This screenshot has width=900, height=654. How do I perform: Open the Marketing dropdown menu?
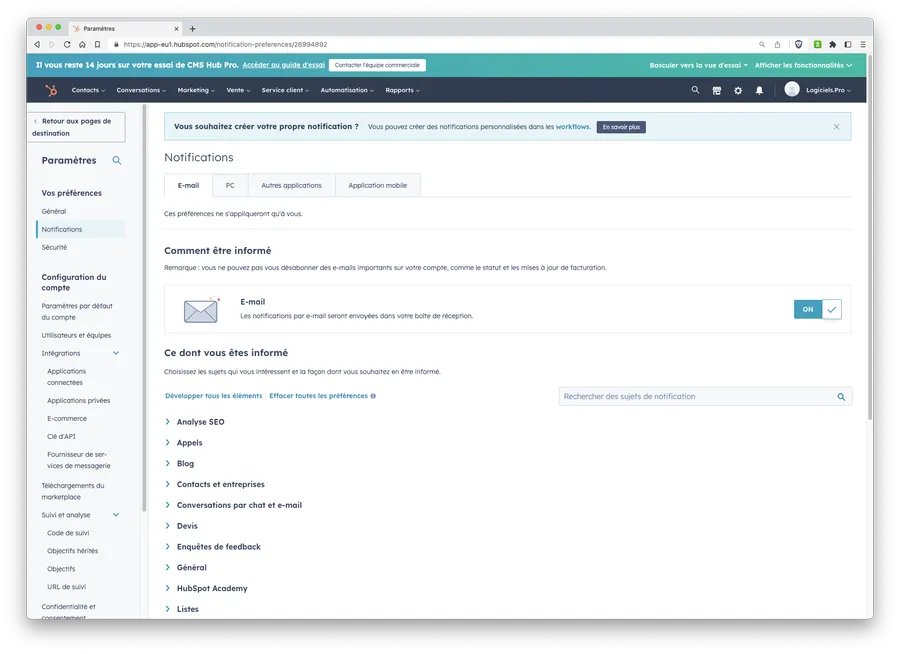[196, 90]
